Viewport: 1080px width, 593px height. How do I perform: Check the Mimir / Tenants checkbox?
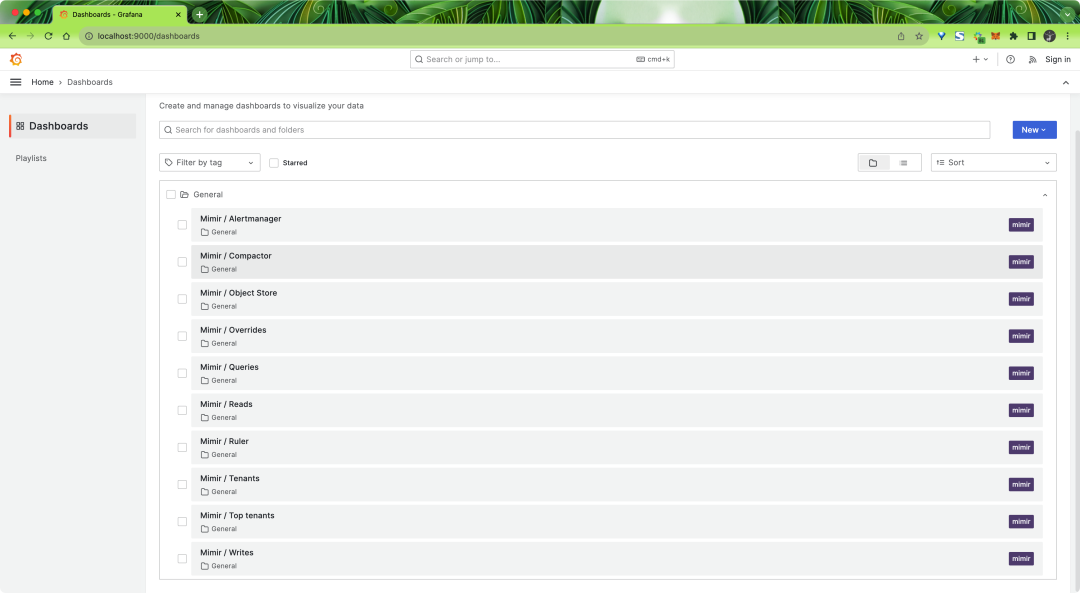[182, 485]
